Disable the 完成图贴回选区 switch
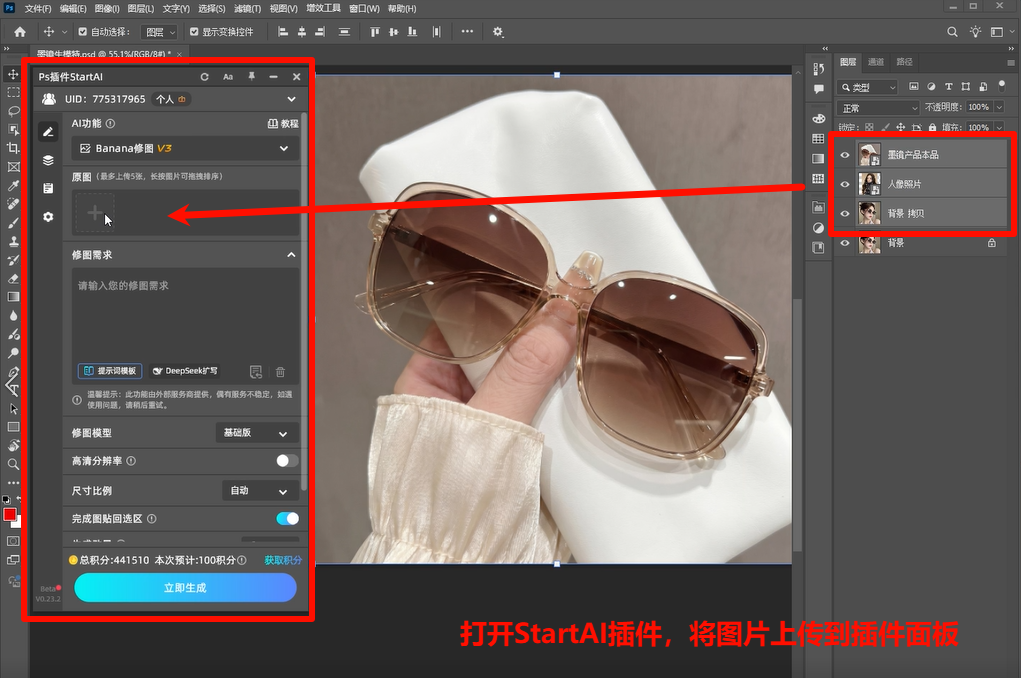Image resolution: width=1021 pixels, height=678 pixels. pos(287,519)
